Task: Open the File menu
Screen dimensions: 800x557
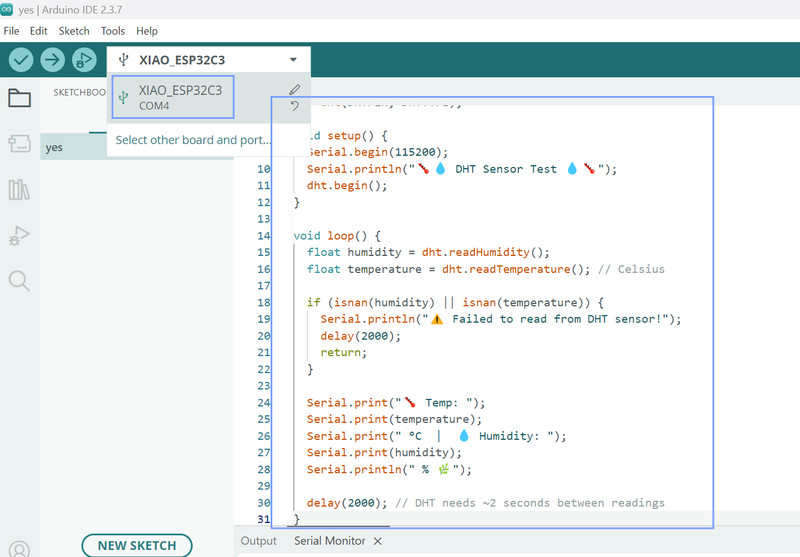Action: (11, 31)
